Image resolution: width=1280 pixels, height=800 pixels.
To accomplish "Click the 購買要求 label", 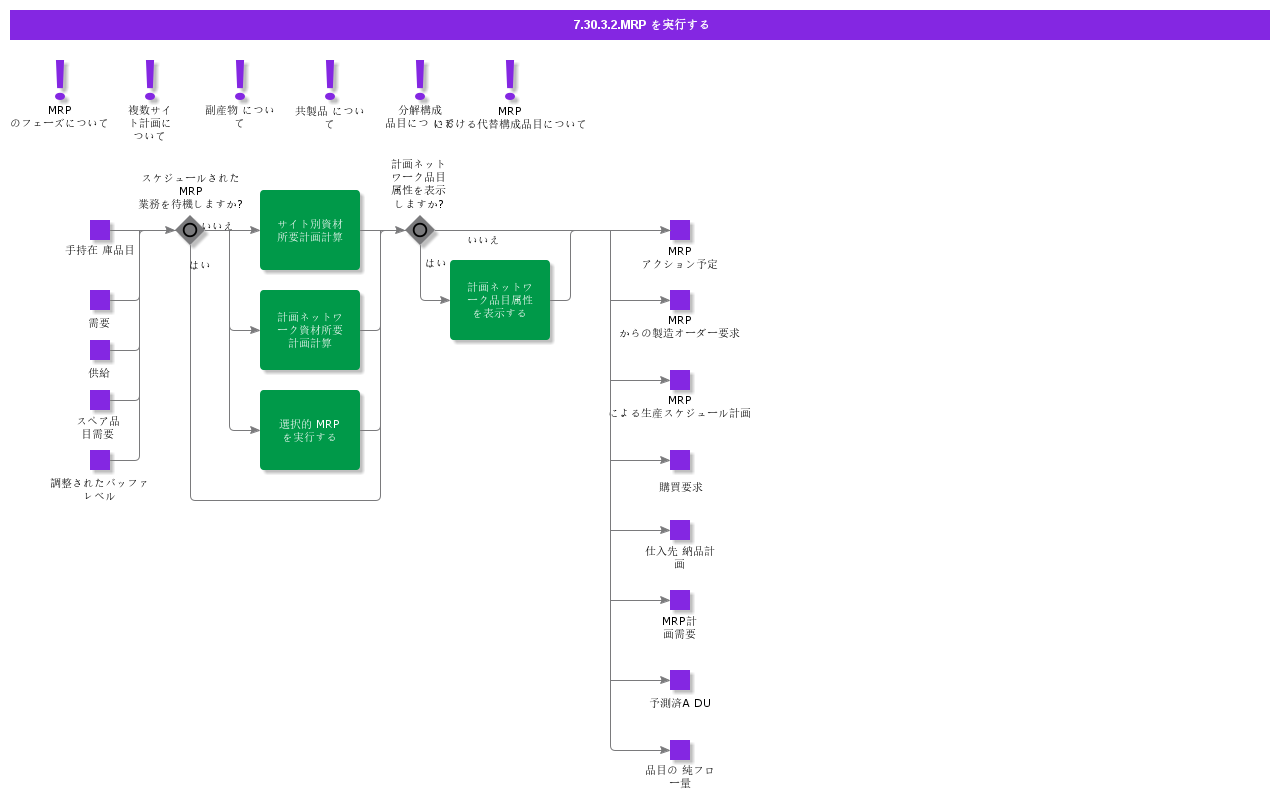I will [x=680, y=487].
